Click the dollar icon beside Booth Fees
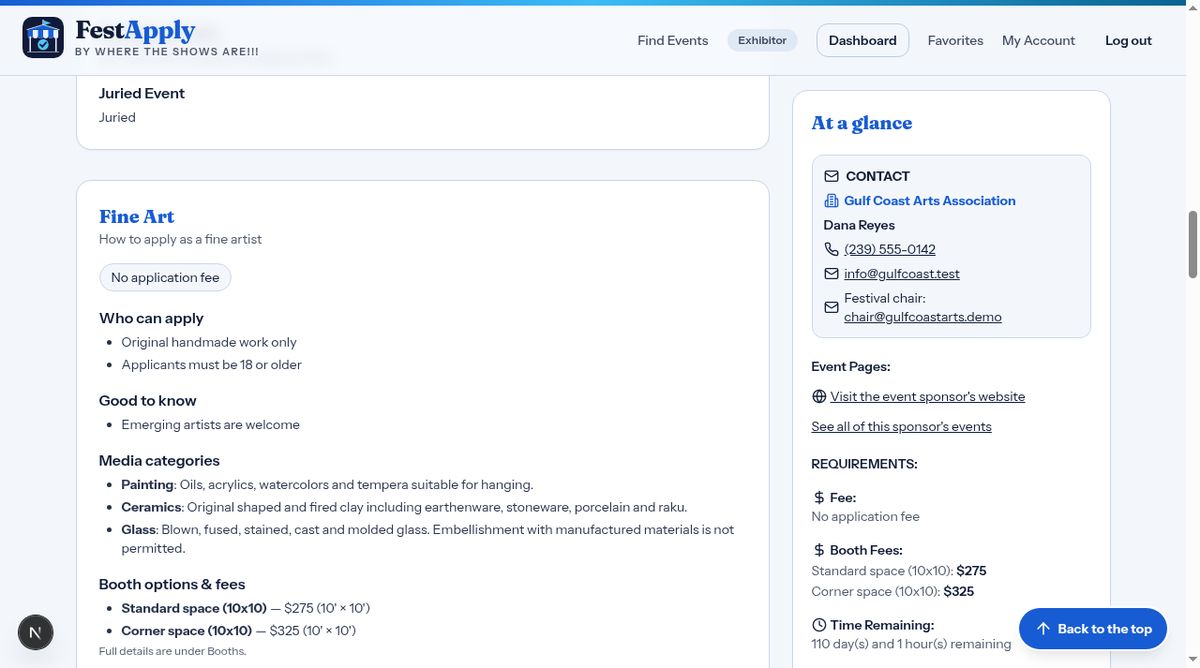The height and width of the screenshot is (668, 1200). pos(819,550)
